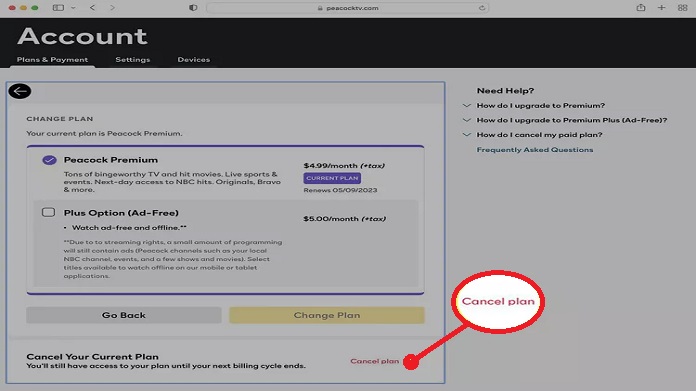
Task: Click the Safari share icon
Action: click(x=641, y=8)
